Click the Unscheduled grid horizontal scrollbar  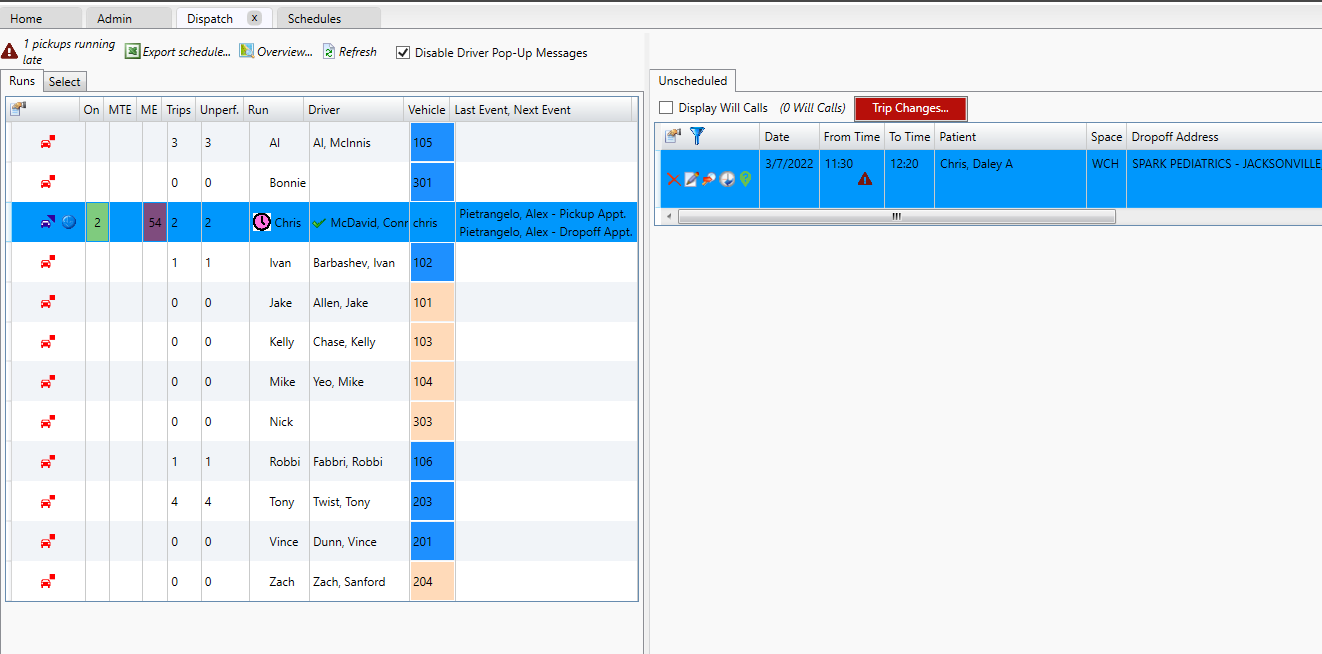pyautogui.click(x=896, y=216)
